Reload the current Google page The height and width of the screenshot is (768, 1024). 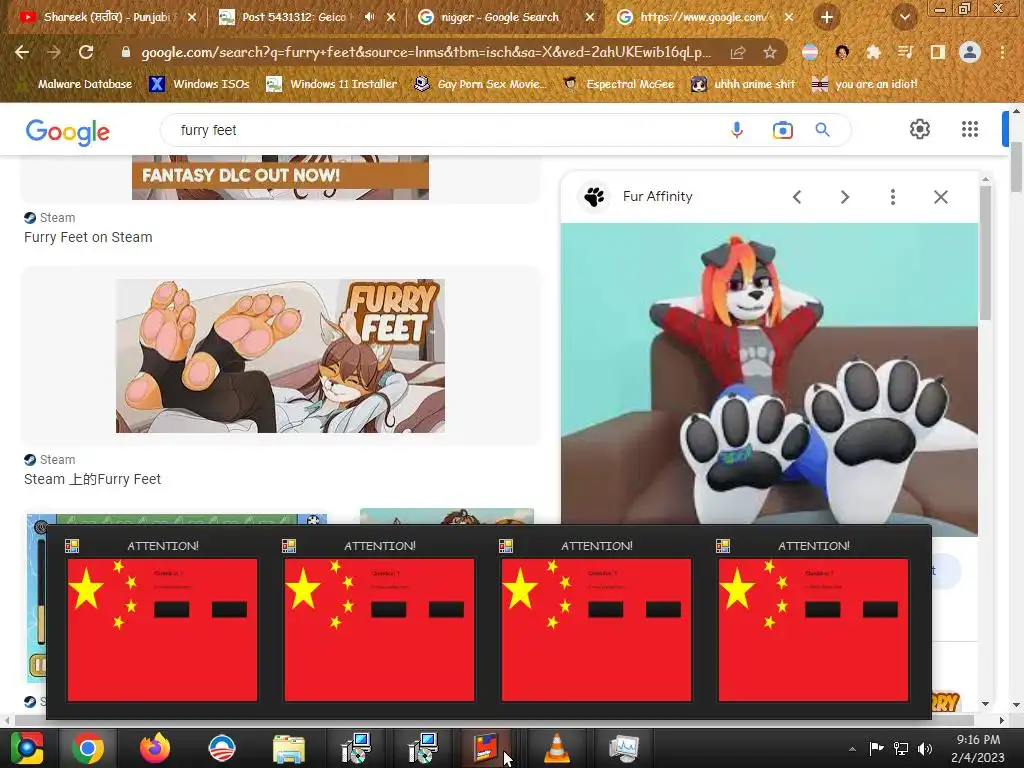(x=86, y=52)
